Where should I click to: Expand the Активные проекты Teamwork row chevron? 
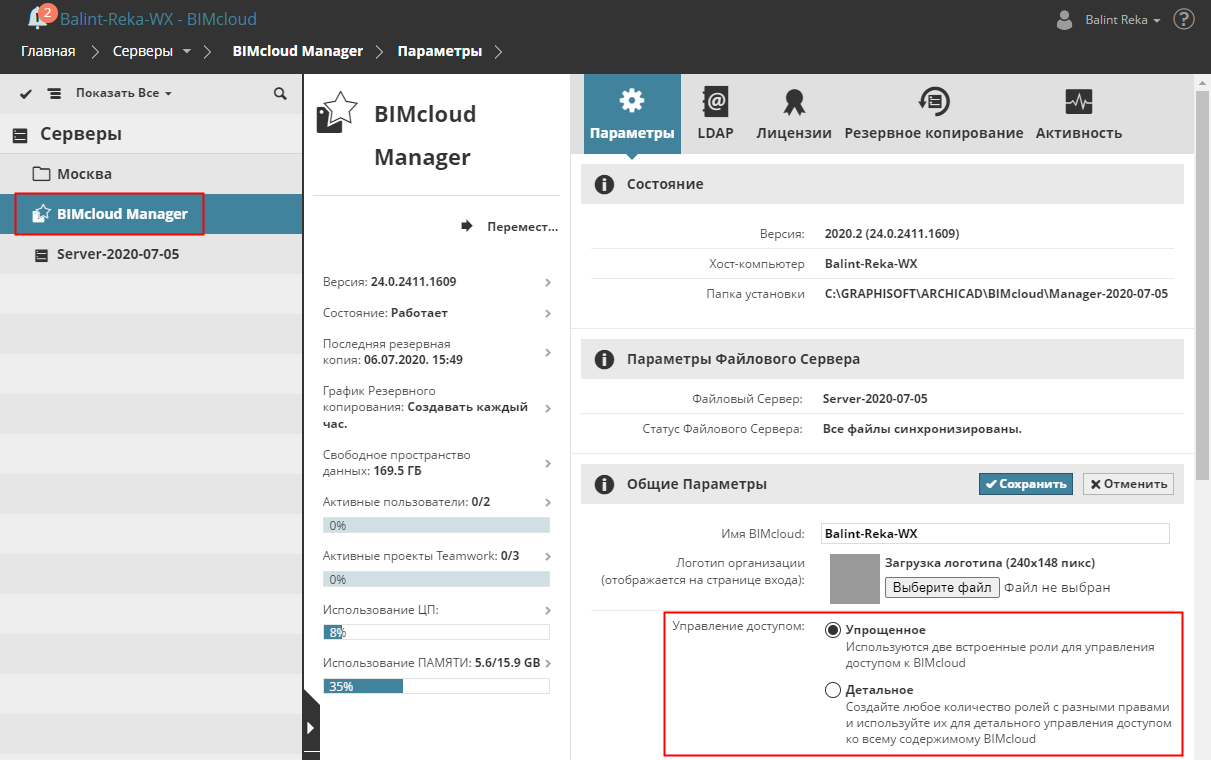[x=548, y=556]
